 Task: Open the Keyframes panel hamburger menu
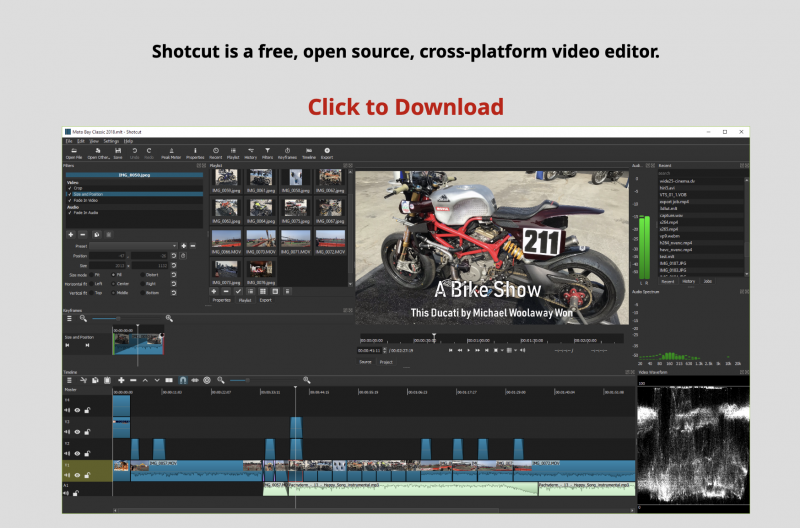(x=69, y=318)
